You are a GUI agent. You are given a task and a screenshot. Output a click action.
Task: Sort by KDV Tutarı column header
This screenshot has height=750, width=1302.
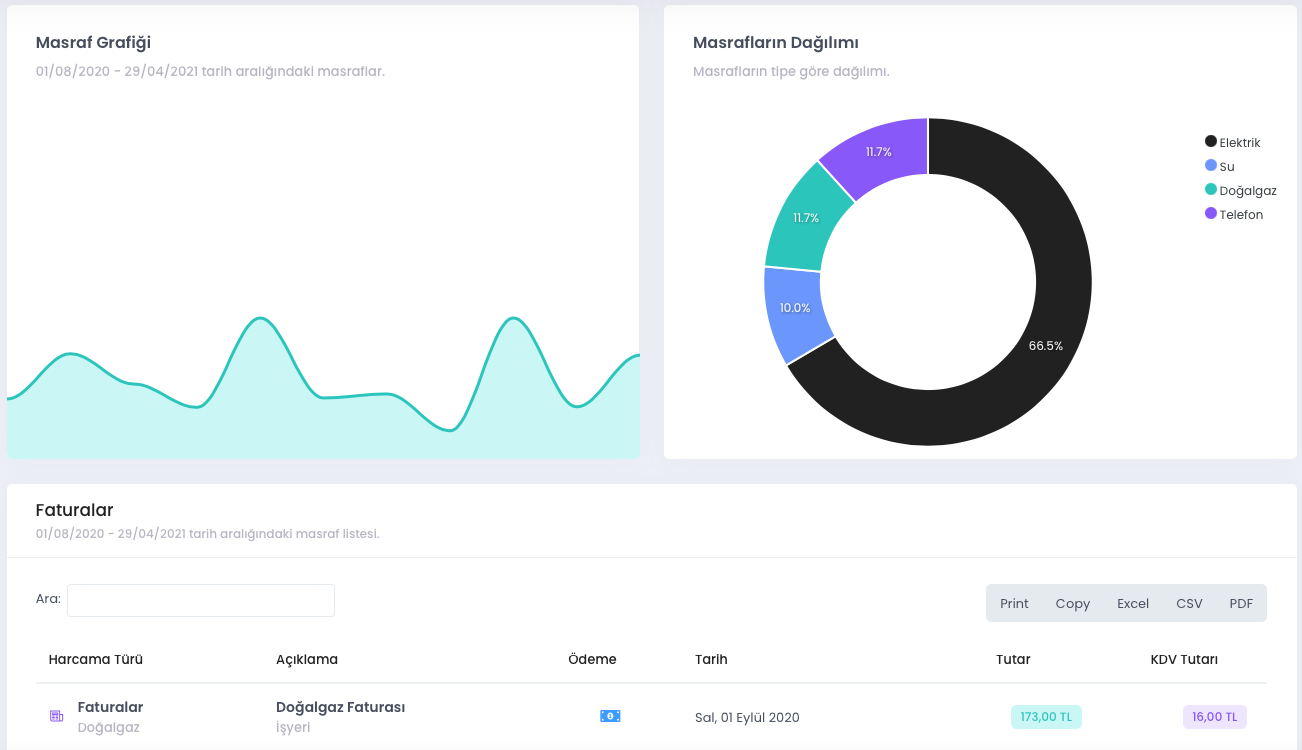(x=1184, y=659)
